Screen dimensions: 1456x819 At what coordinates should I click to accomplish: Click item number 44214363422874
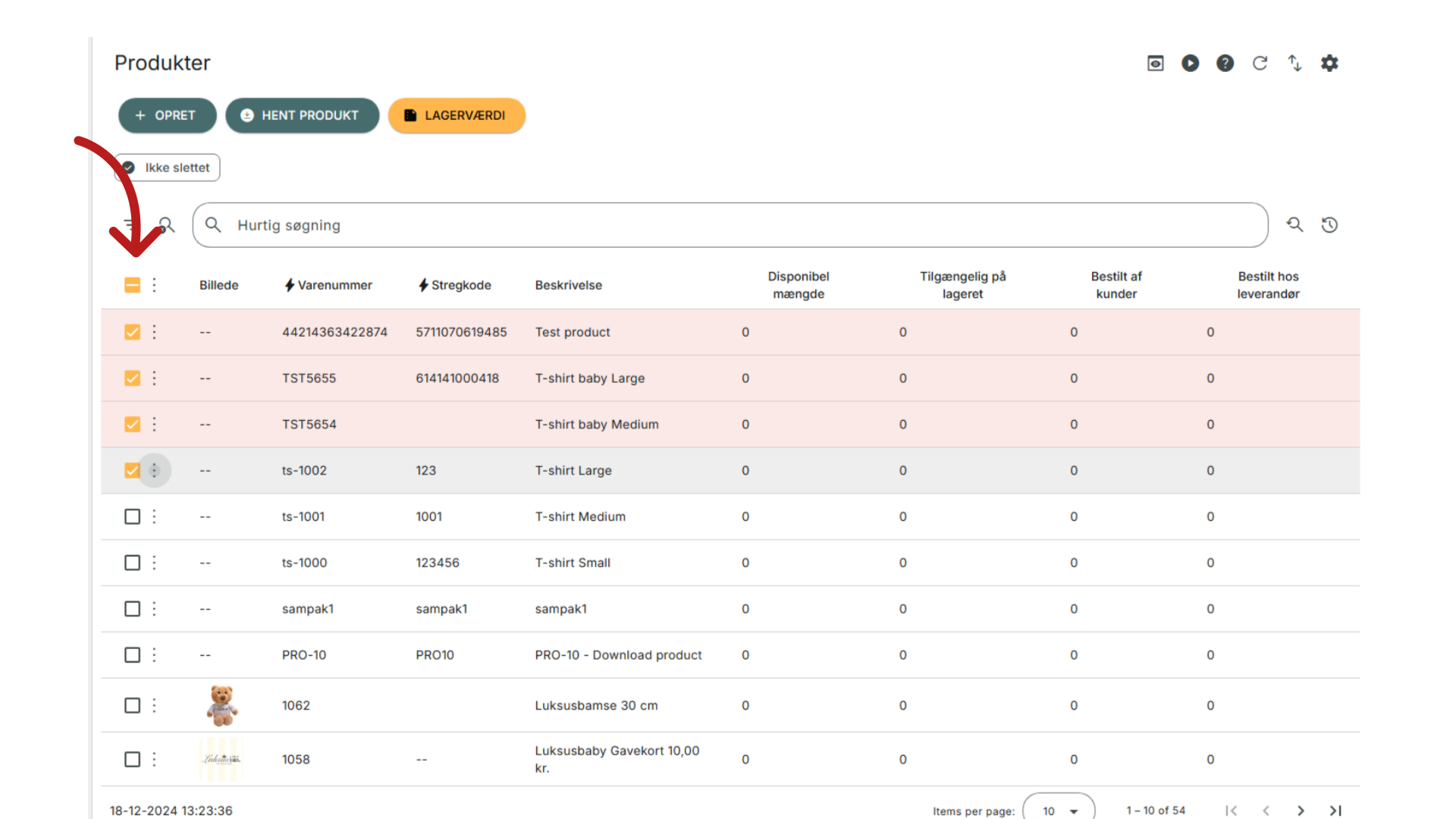pos(334,332)
